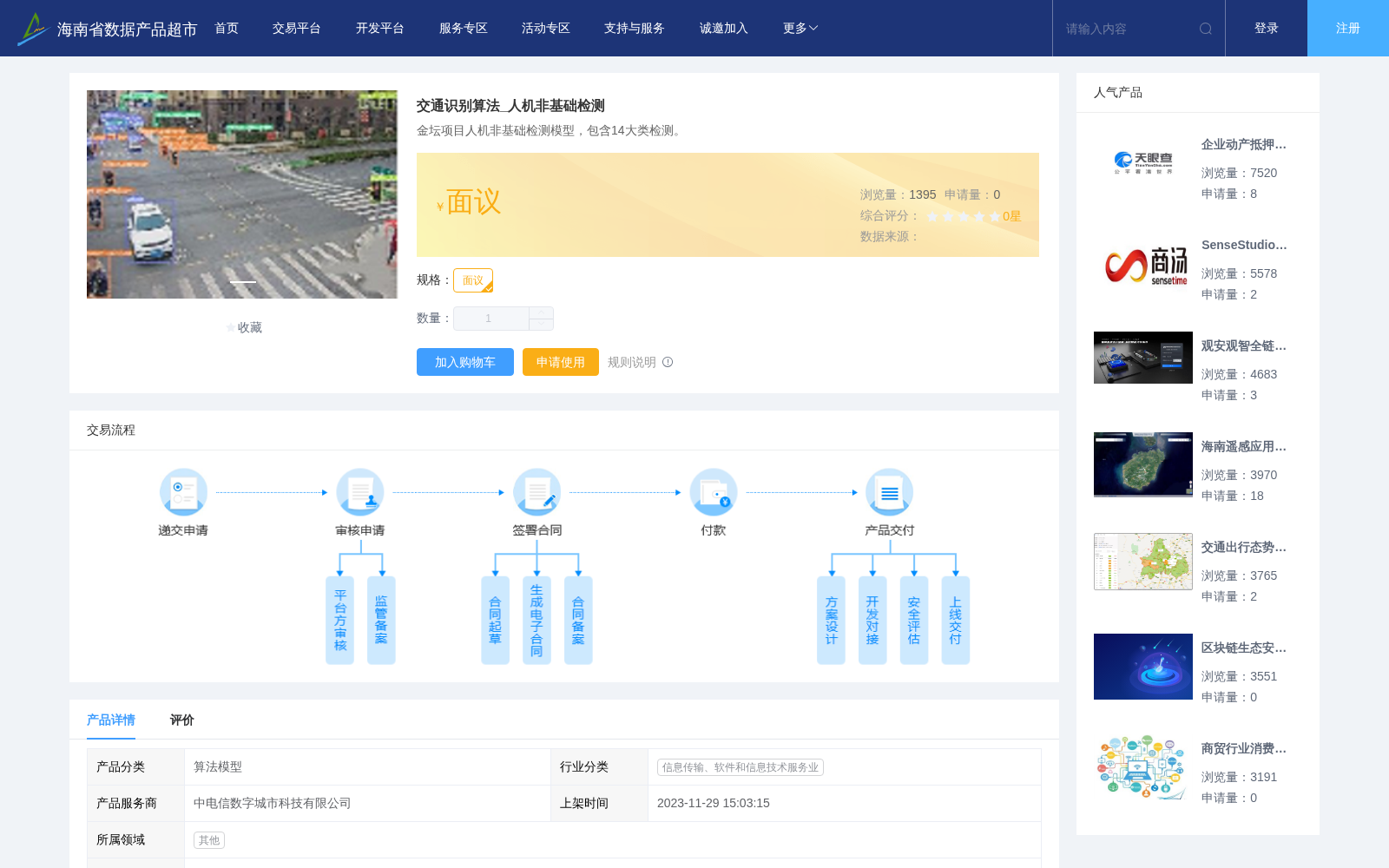Click the 安全评估 sub-step box
Screen dimensions: 1389x868
(914, 621)
